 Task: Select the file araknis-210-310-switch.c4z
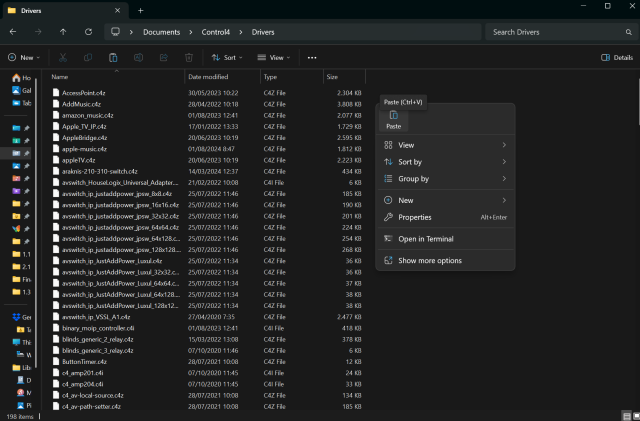tap(100, 171)
